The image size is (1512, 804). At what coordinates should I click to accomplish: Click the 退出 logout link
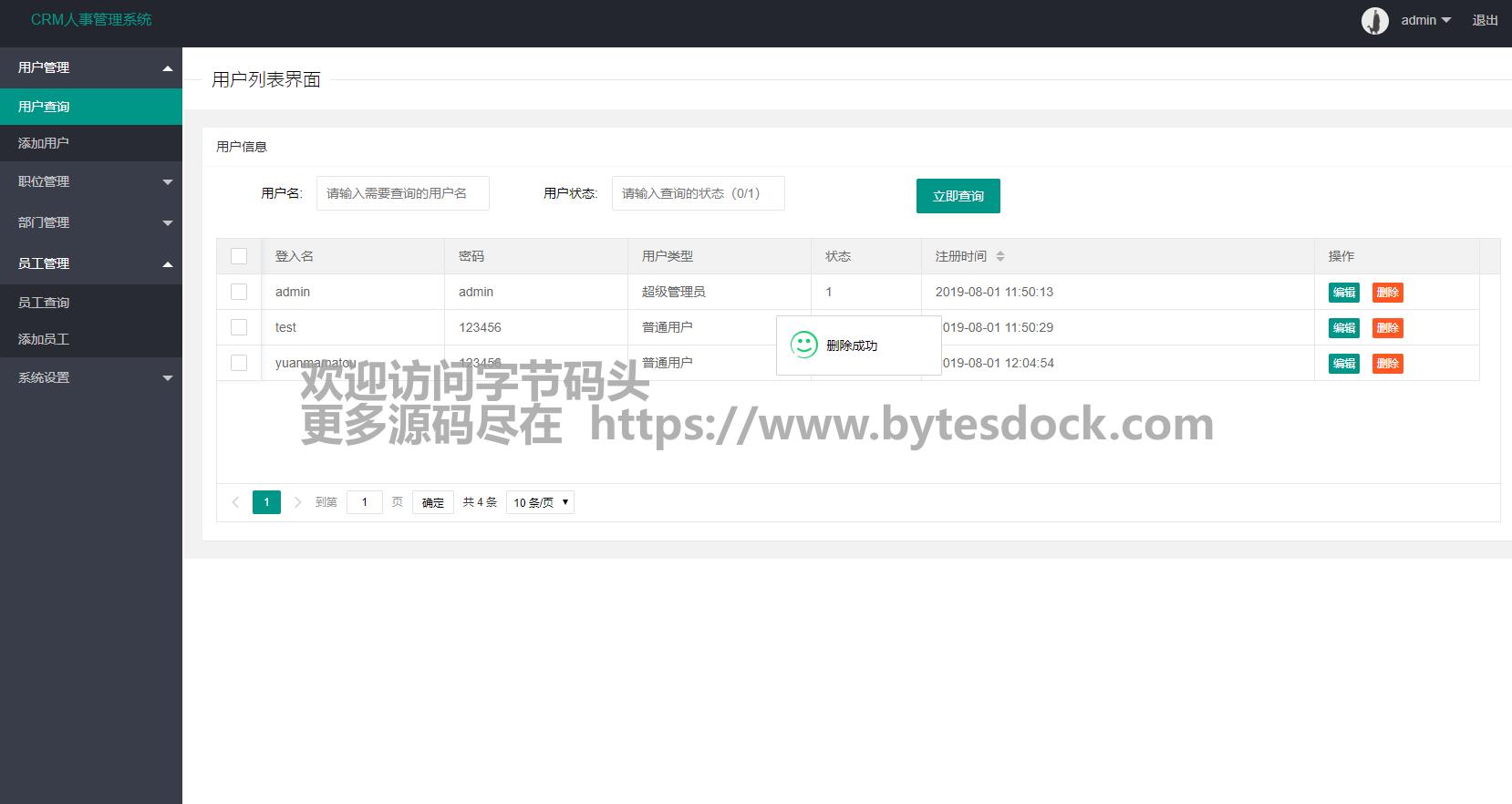pos(1485,20)
